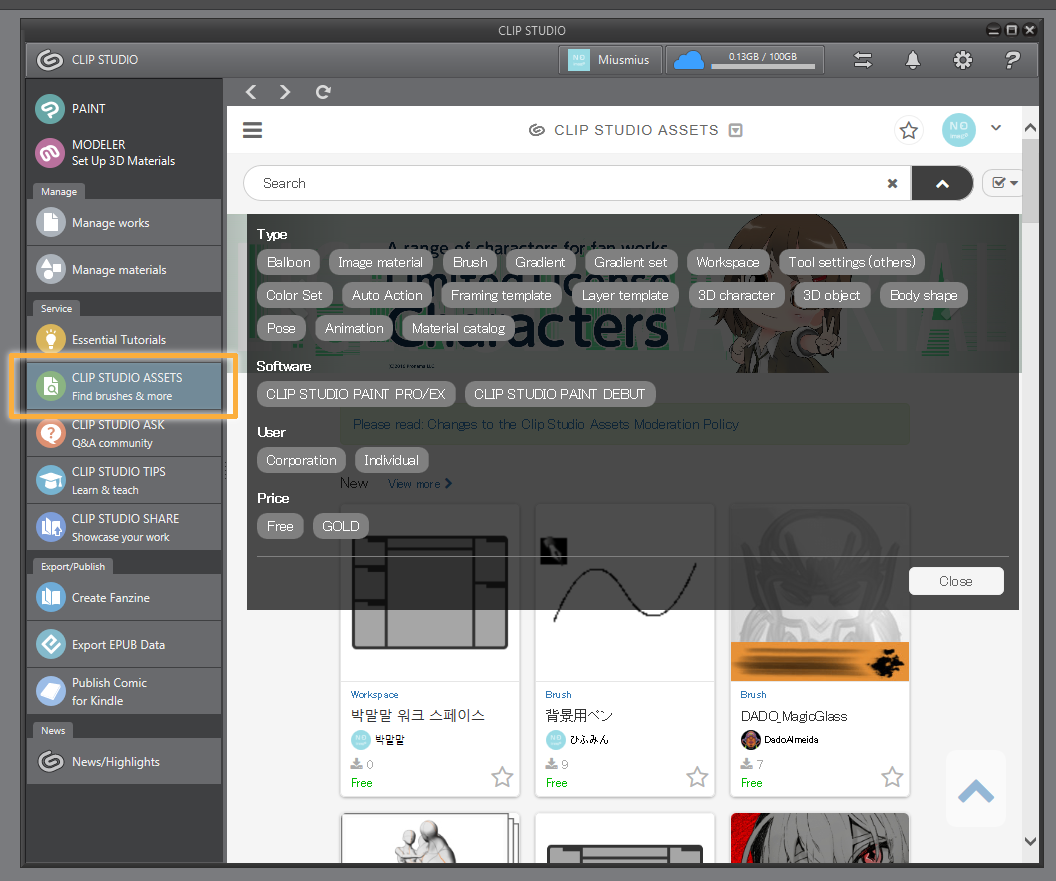Click the user avatar in Assets header
Viewport: 1056px width, 881px height.
tap(958, 130)
